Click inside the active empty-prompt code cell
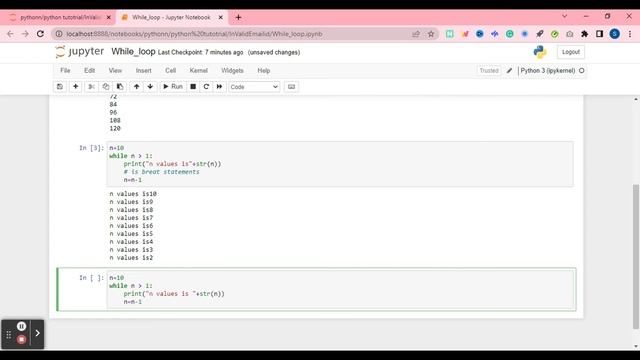 point(340,289)
